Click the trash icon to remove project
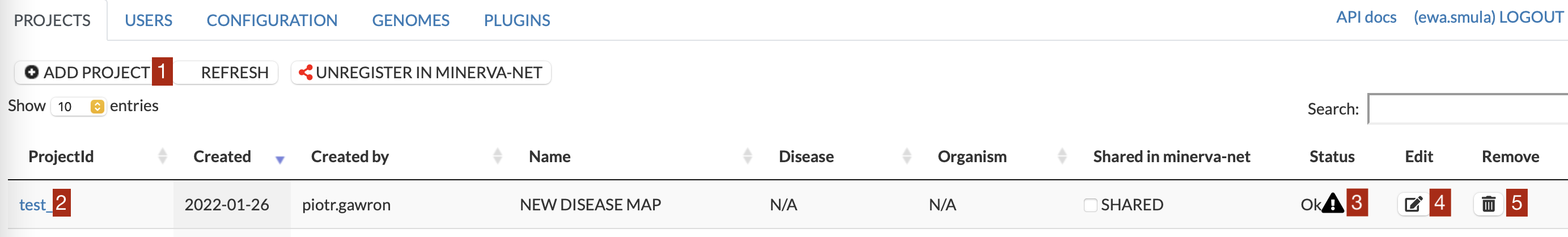The height and width of the screenshot is (237, 1568). coord(1488,204)
